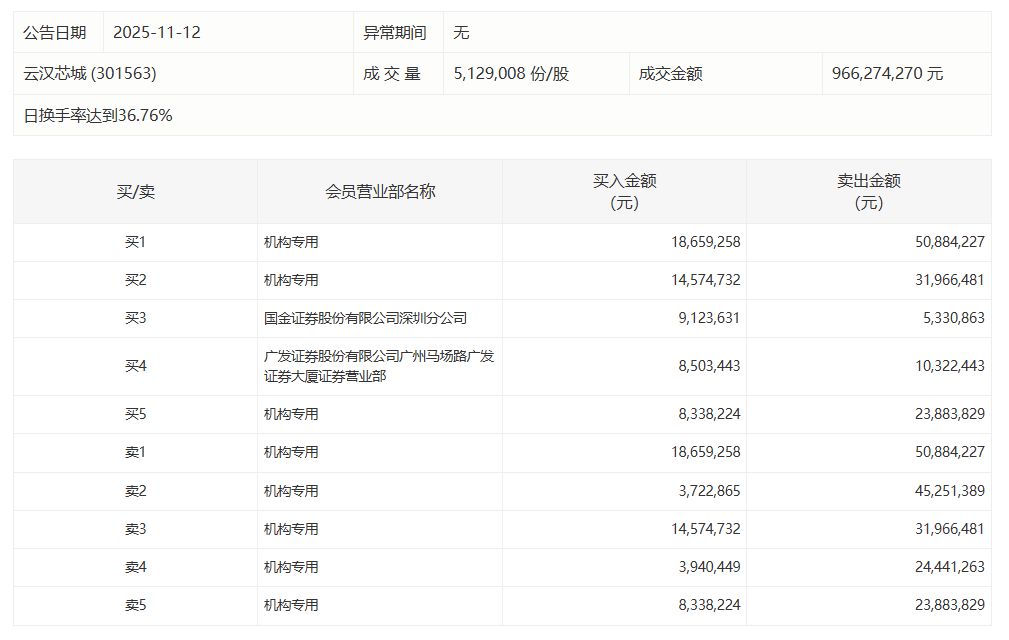Click the 买/卖 column header
Image resolution: width=1009 pixels, height=640 pixels.
135,192
